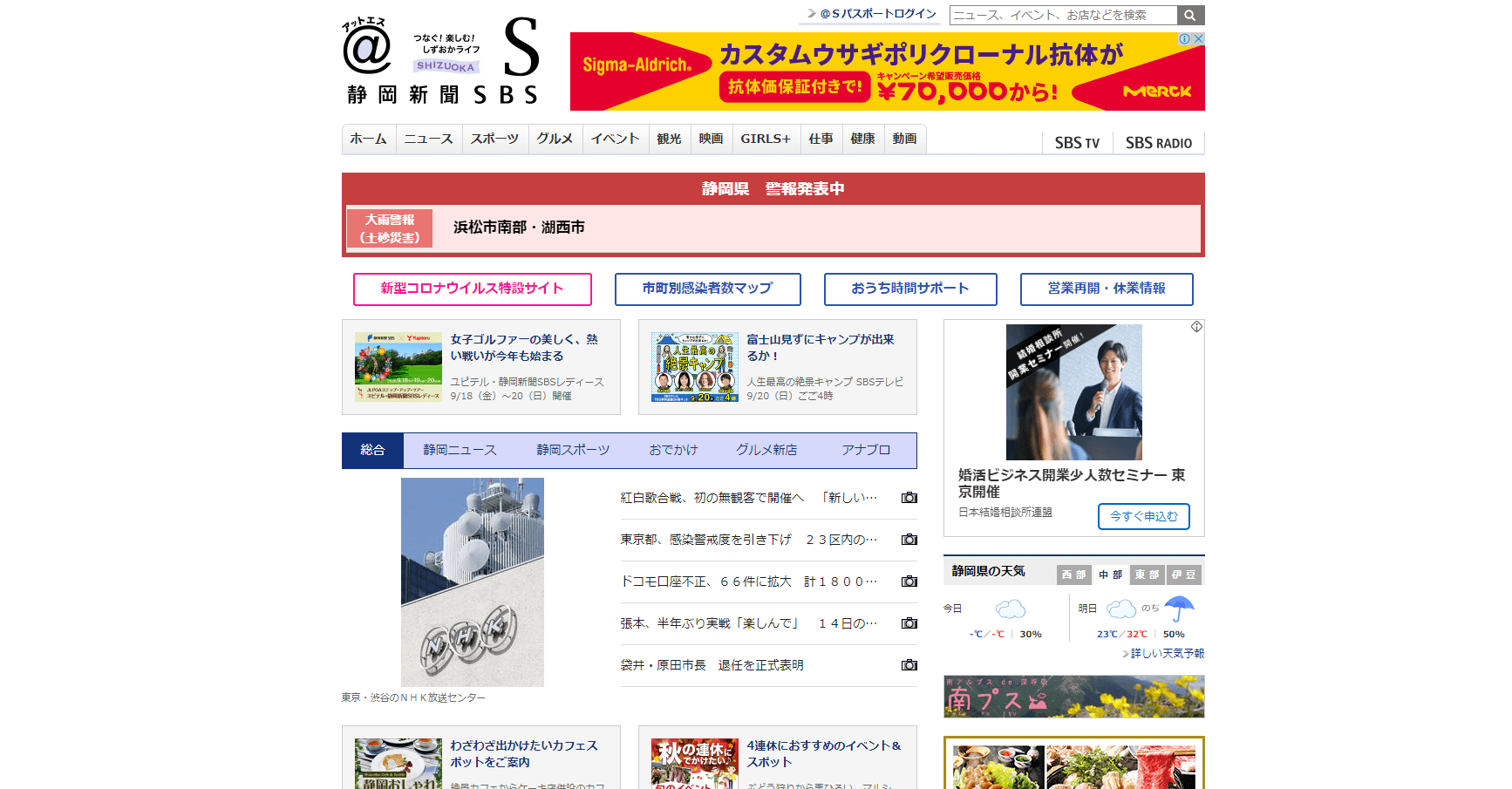
Task: Select 伊豆 weather region tab
Action: (x=1184, y=575)
